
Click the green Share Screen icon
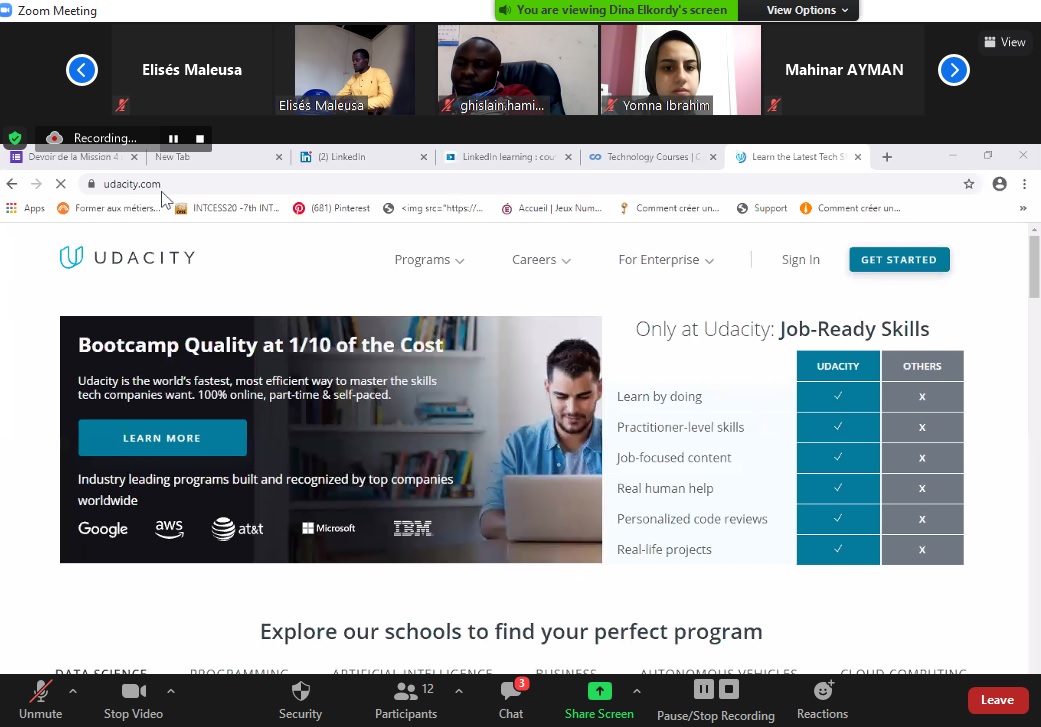(599, 691)
